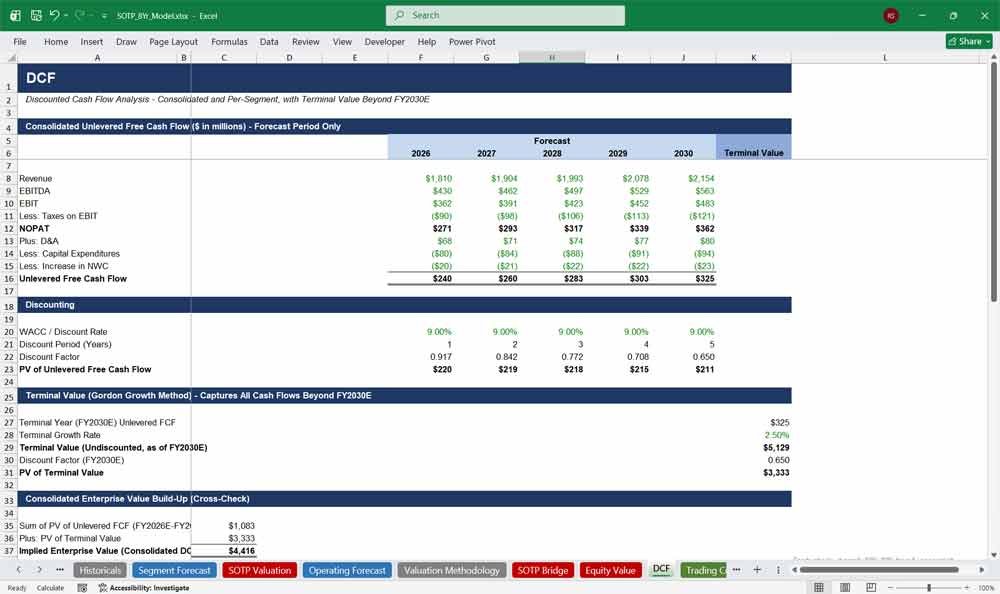Switch to the Segment Forecast sheet
Screen dimensions: 1000x594
point(174,570)
